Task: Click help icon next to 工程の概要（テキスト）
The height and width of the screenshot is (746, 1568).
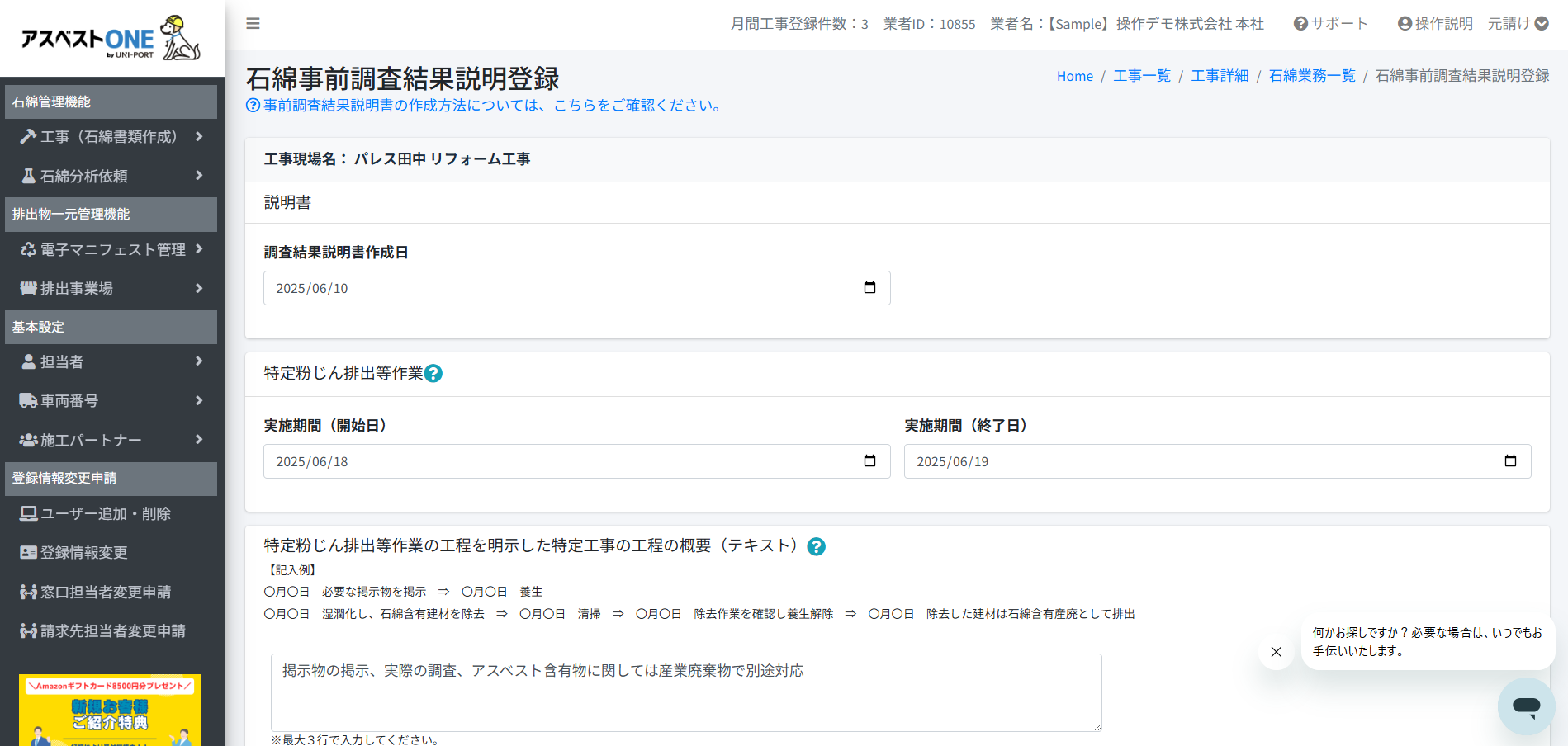Action: tap(816, 546)
